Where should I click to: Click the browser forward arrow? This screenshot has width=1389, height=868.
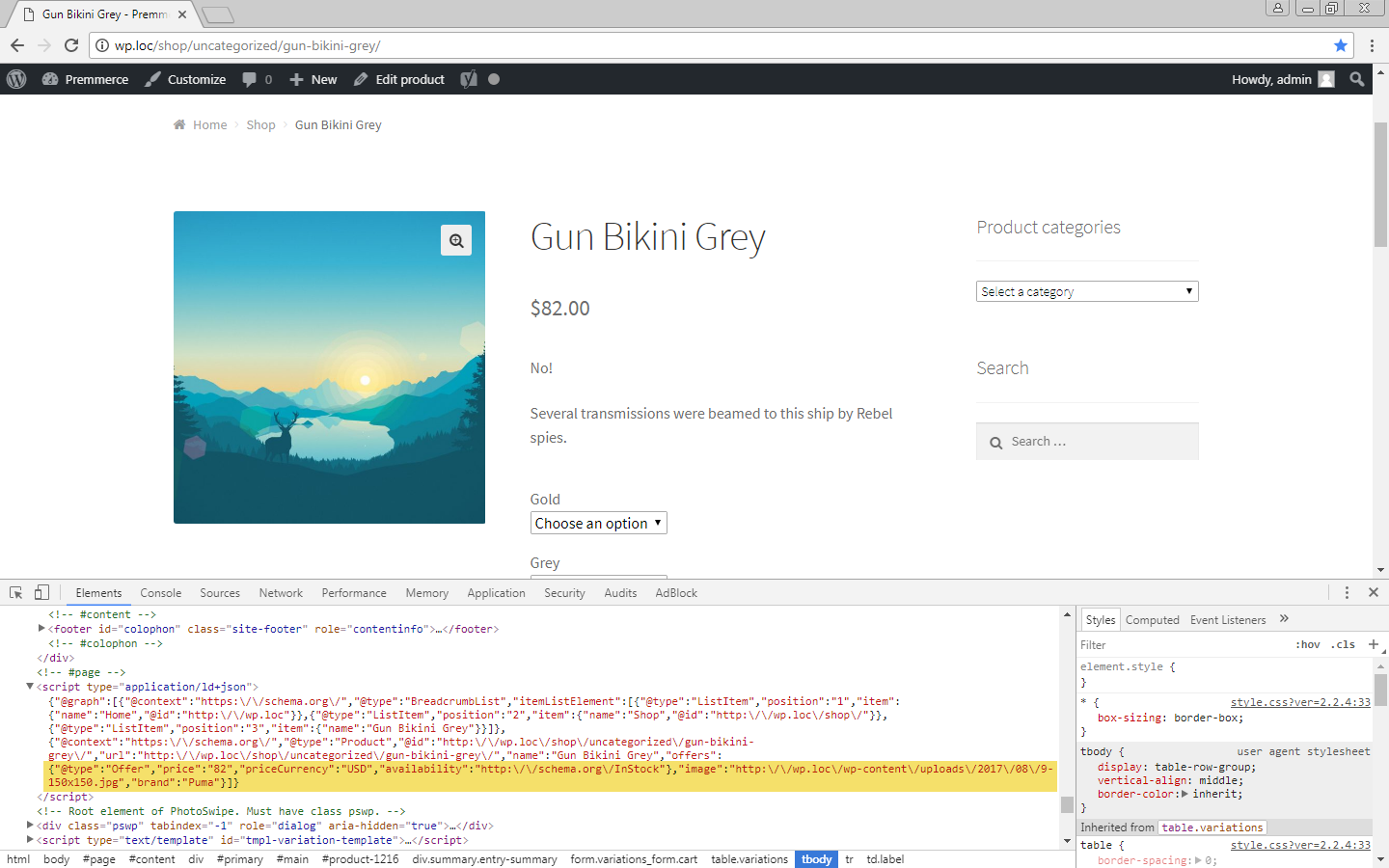point(44,45)
